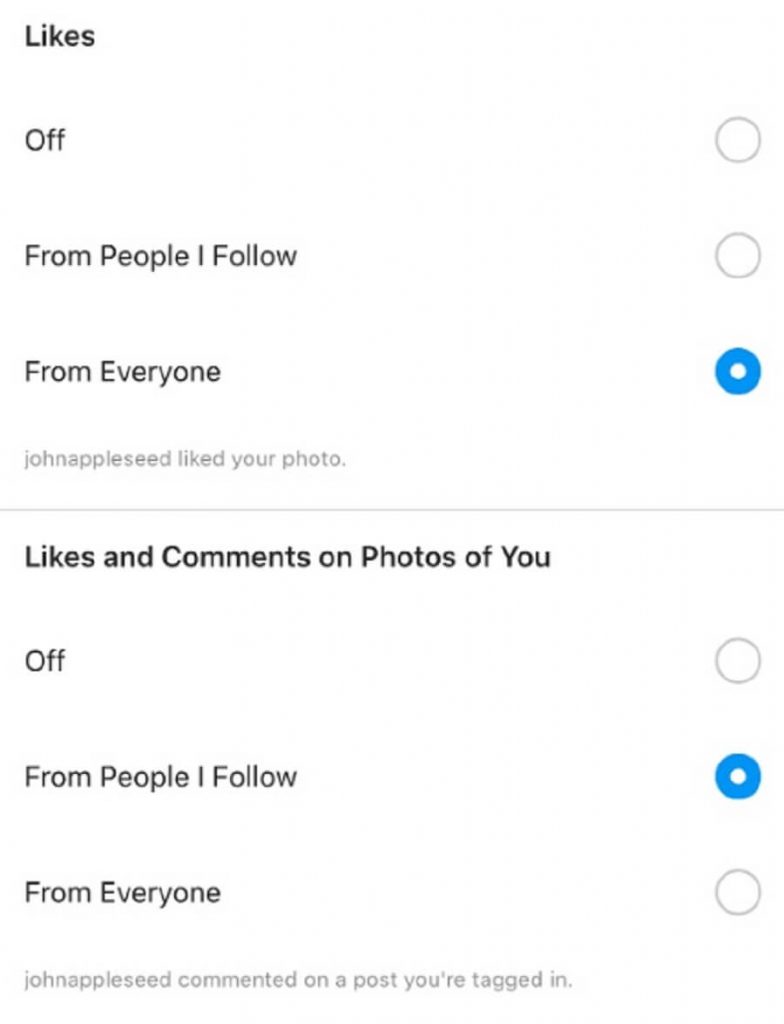Turn off Likes and Comments on Photos of You radio

tap(738, 660)
